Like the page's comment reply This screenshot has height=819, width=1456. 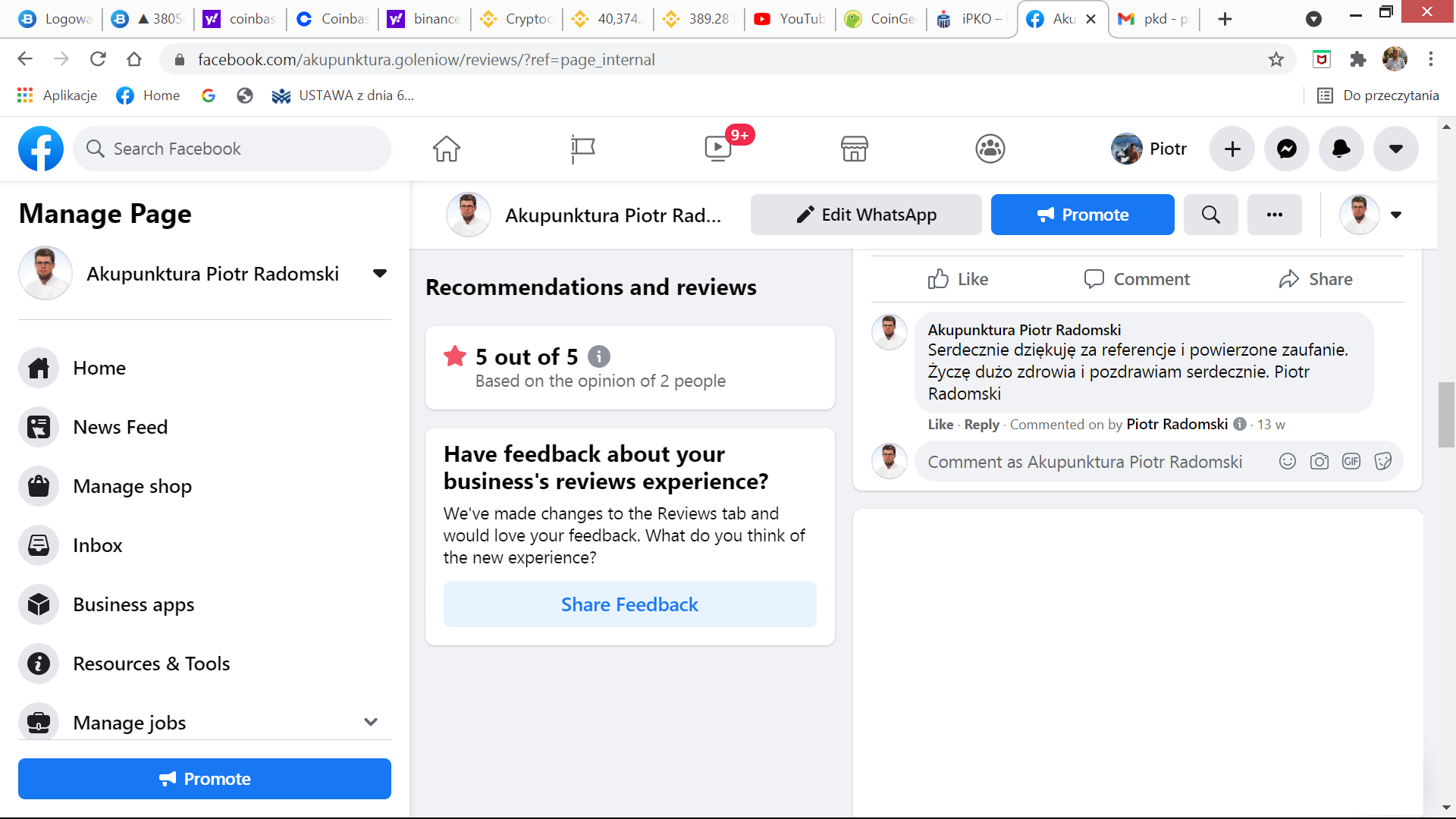click(x=940, y=425)
